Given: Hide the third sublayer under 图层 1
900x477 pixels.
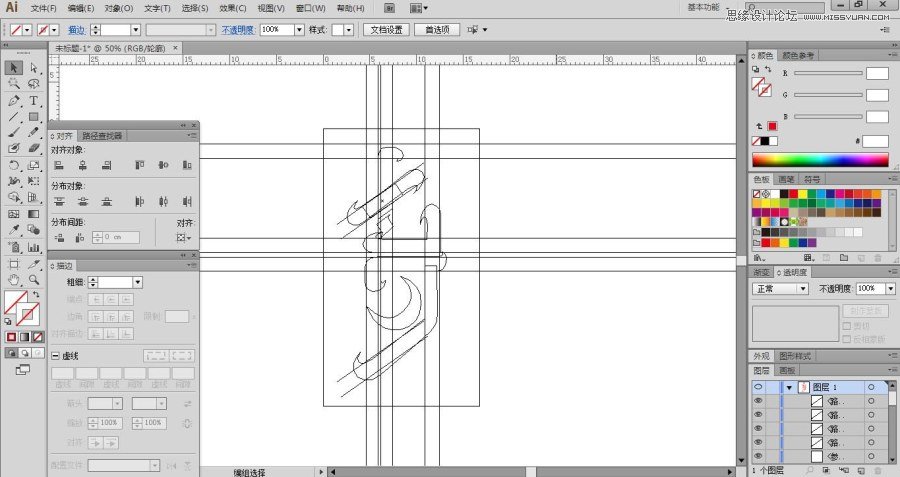Looking at the screenshot, I should click(758, 429).
